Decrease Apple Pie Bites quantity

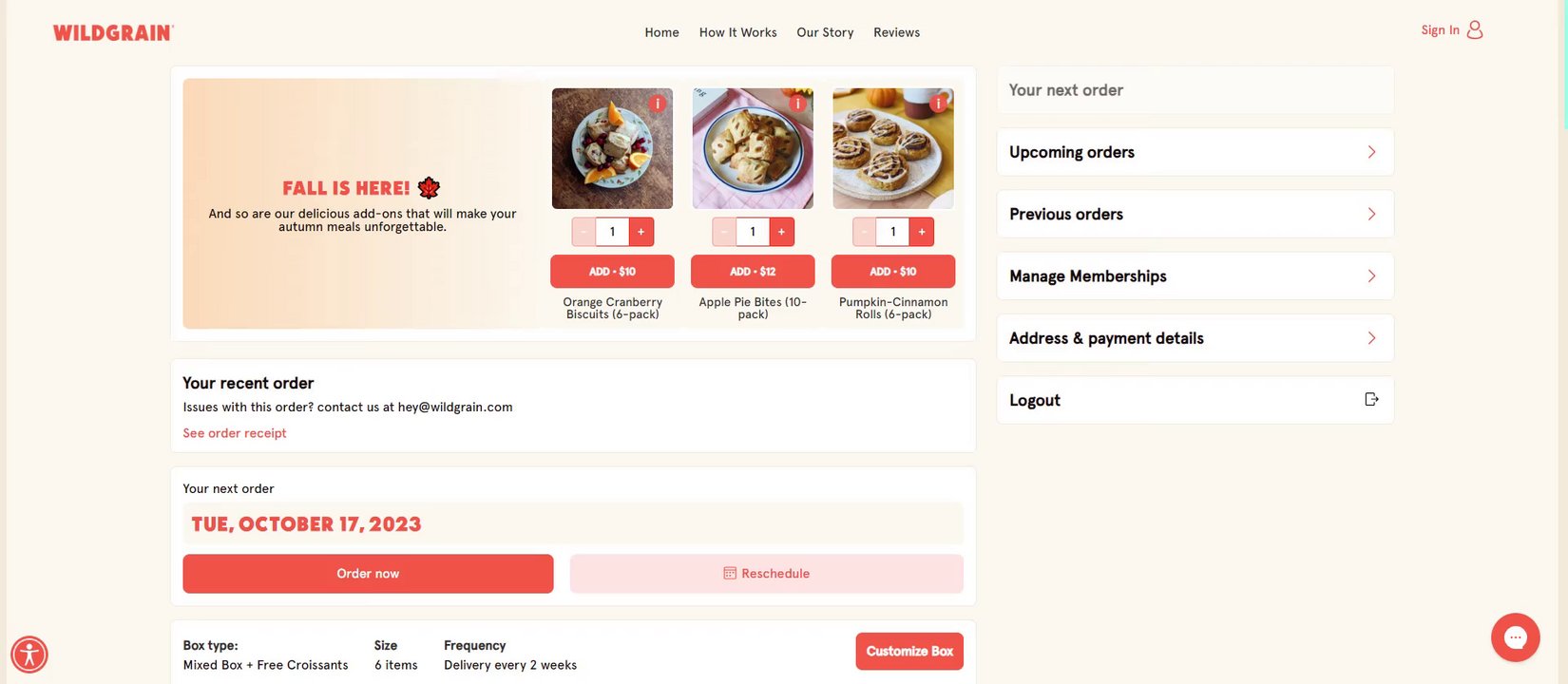(x=724, y=232)
